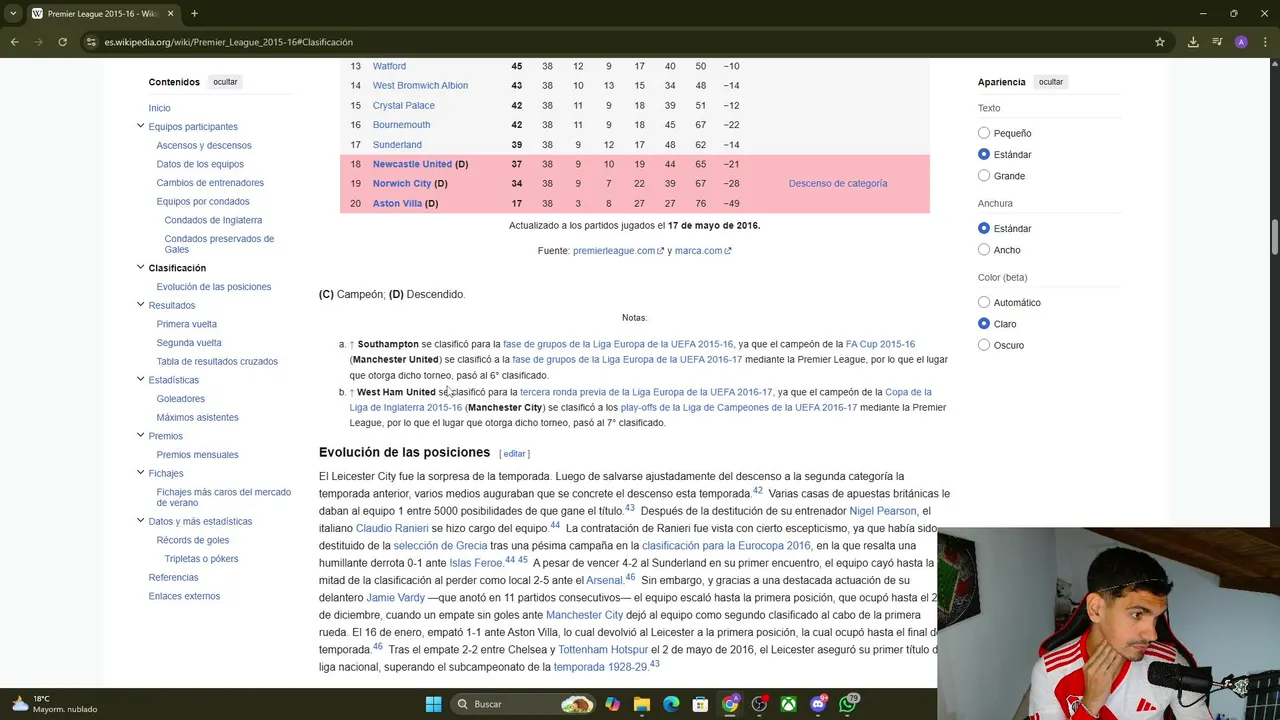Open the Aston Villa link in table
This screenshot has width=1280, height=720.
[397, 203]
